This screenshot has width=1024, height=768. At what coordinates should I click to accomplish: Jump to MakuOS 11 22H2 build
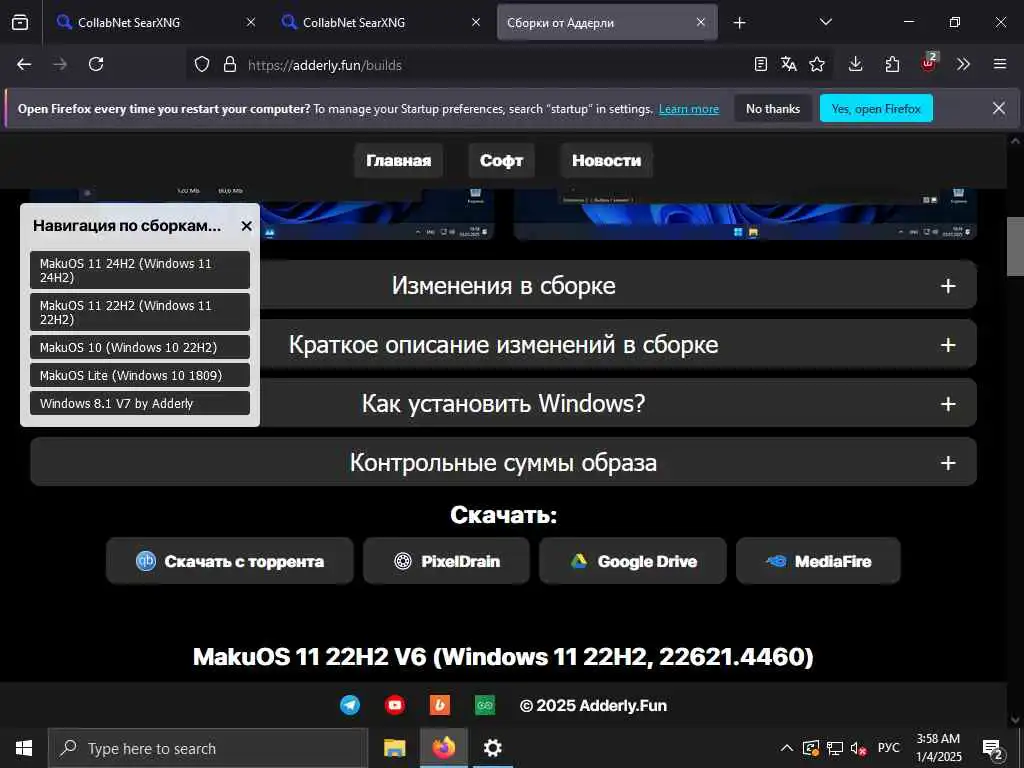point(140,312)
